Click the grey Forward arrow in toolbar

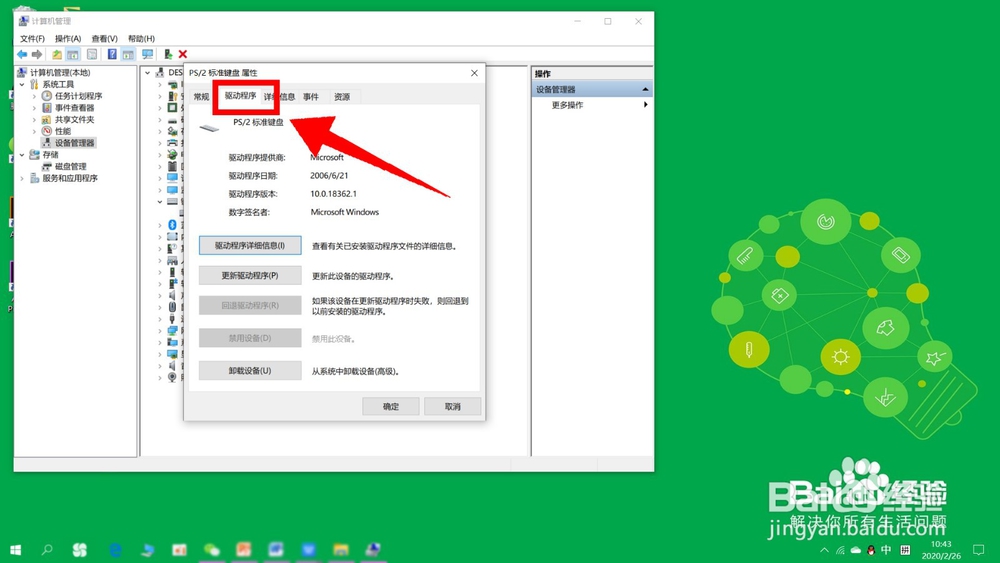(37, 54)
